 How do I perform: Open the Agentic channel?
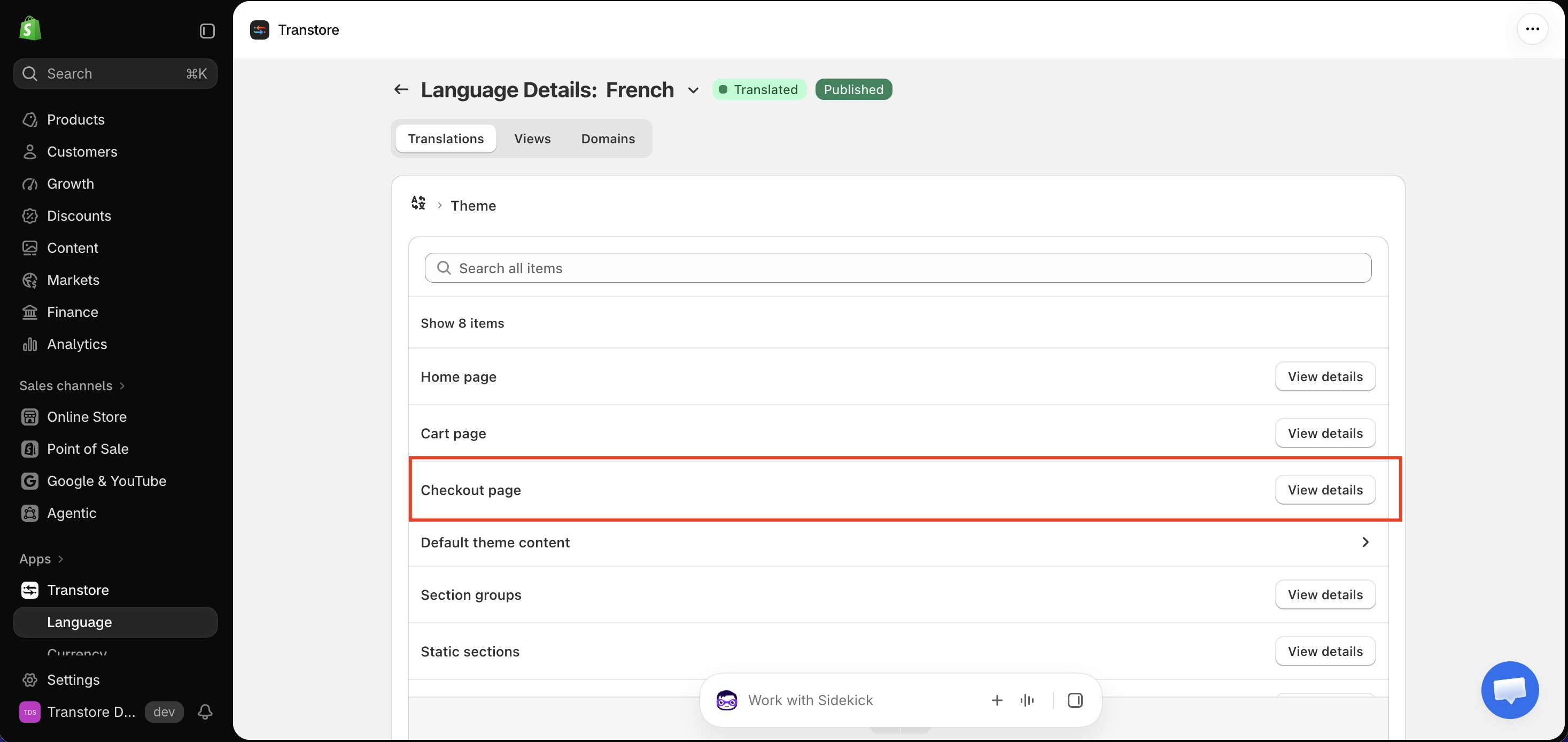(x=71, y=513)
